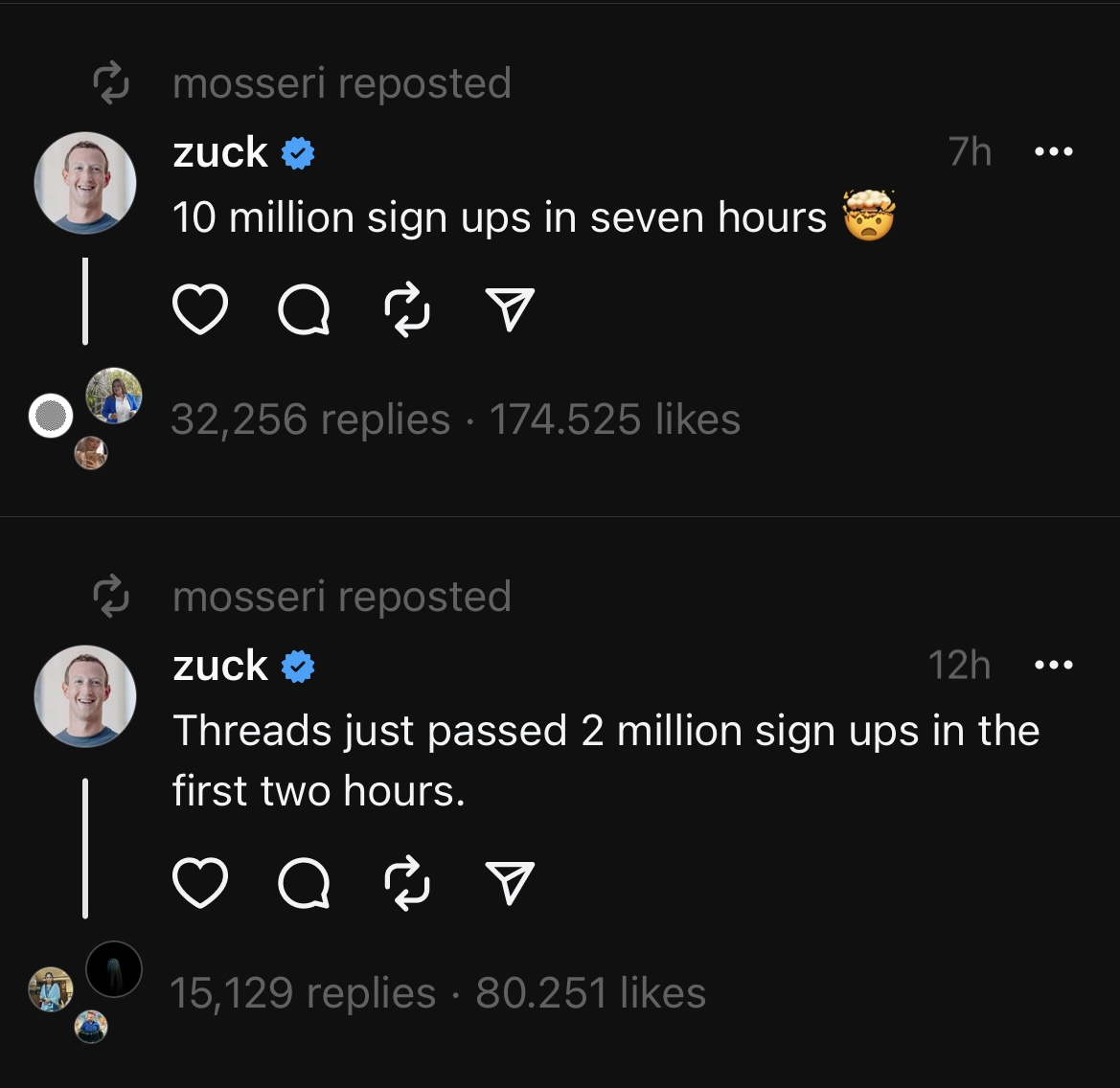Click the blue verified badge on 12h post
Viewport: 1120px width, 1088px height.
coord(298,667)
